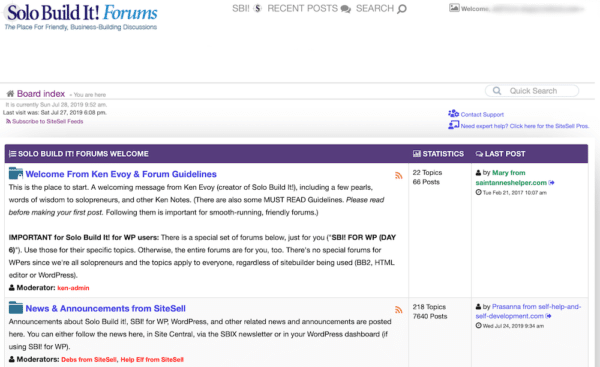Click the Board index home icon
This screenshot has height=367, width=600.
[x=10, y=93]
